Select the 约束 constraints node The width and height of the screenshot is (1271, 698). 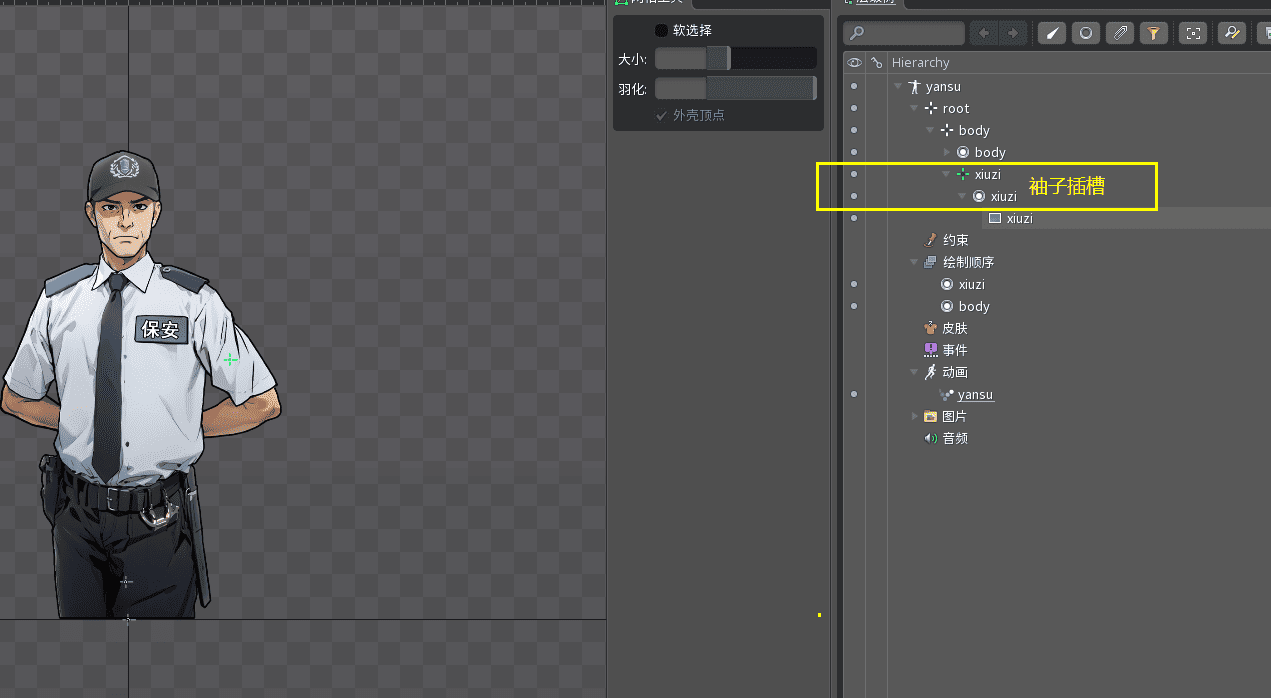pos(955,240)
